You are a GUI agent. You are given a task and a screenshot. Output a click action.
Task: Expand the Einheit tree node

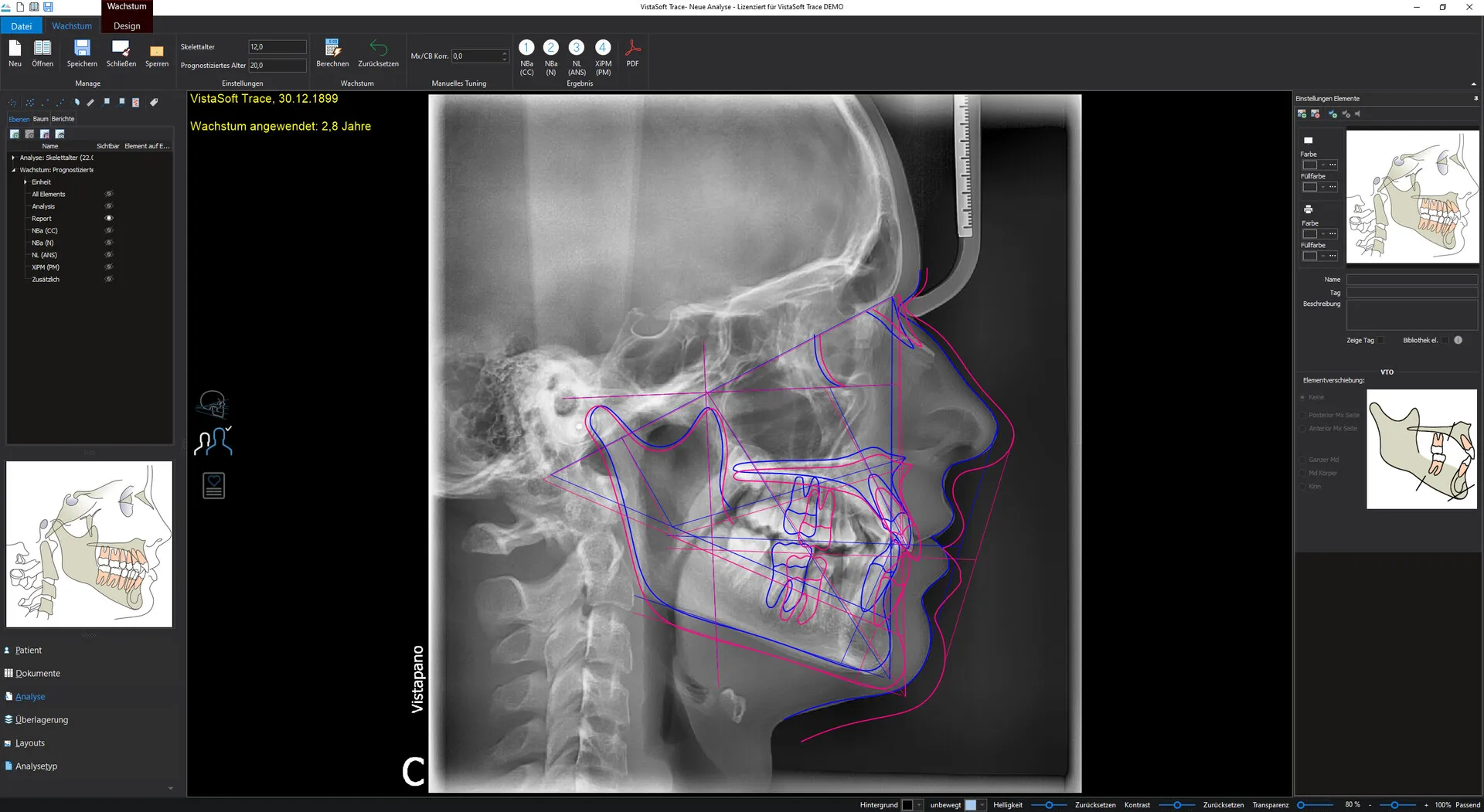pyautogui.click(x=26, y=182)
